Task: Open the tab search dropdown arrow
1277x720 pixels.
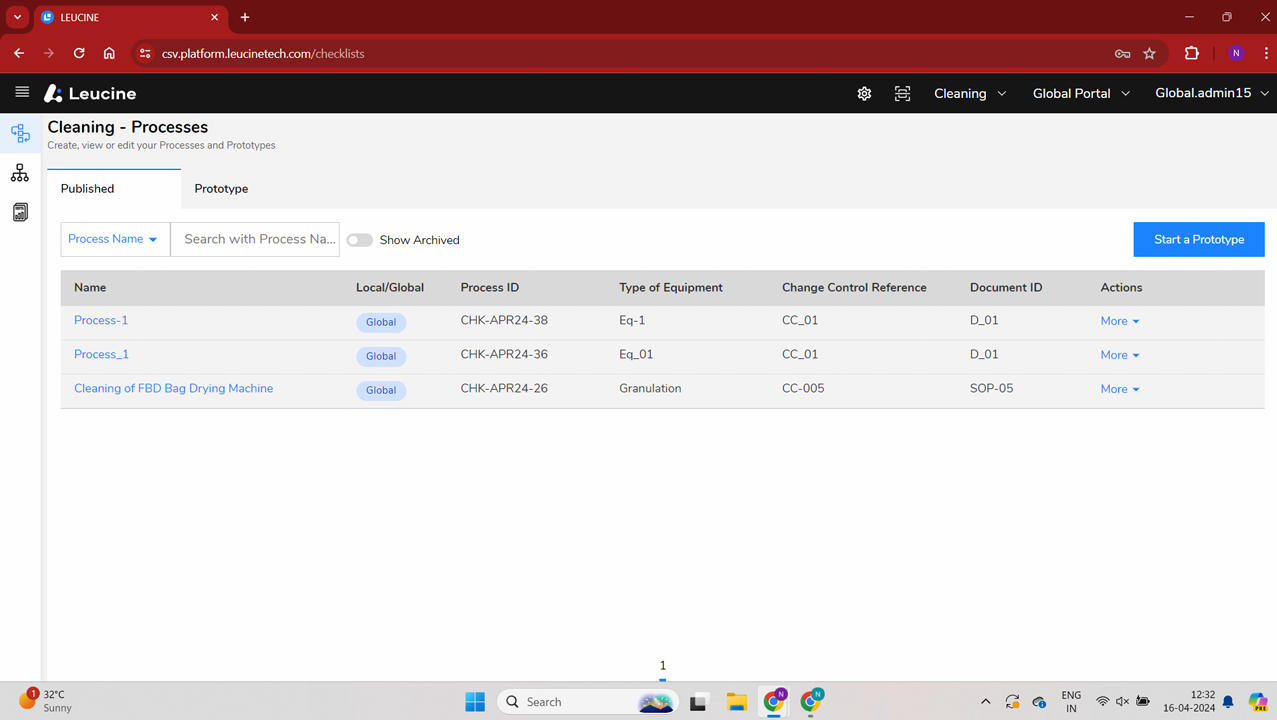Action: (17, 17)
